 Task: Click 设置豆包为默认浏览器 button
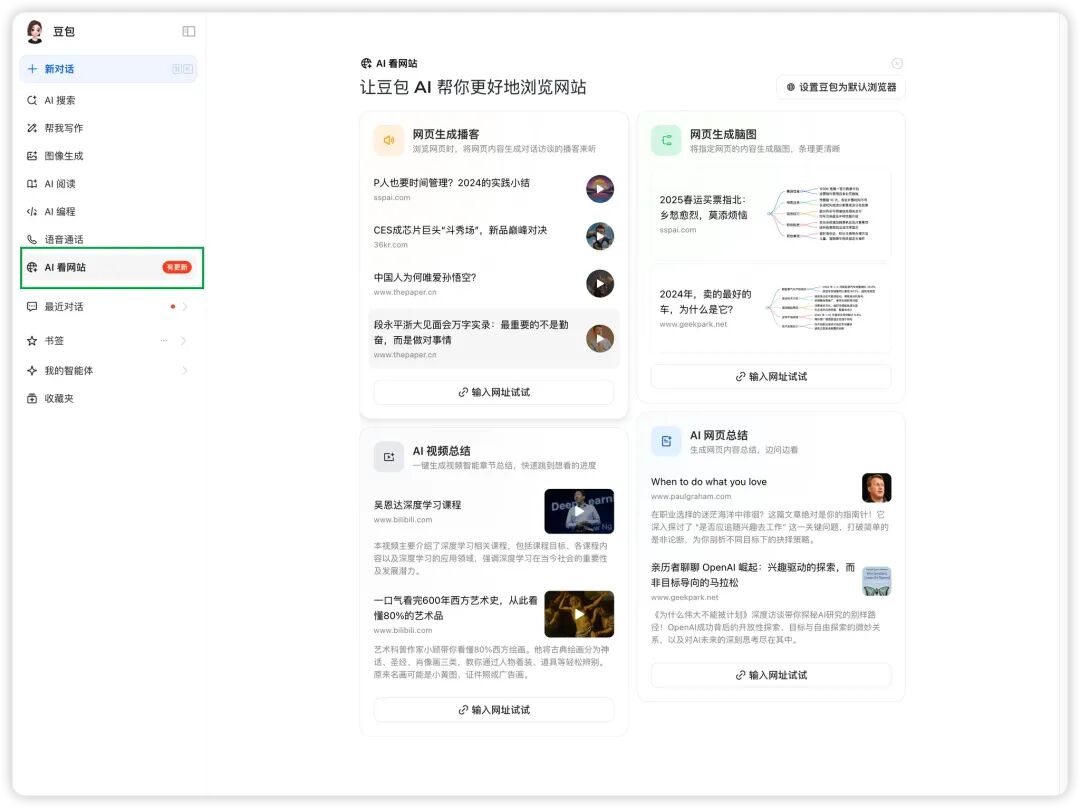tap(841, 87)
